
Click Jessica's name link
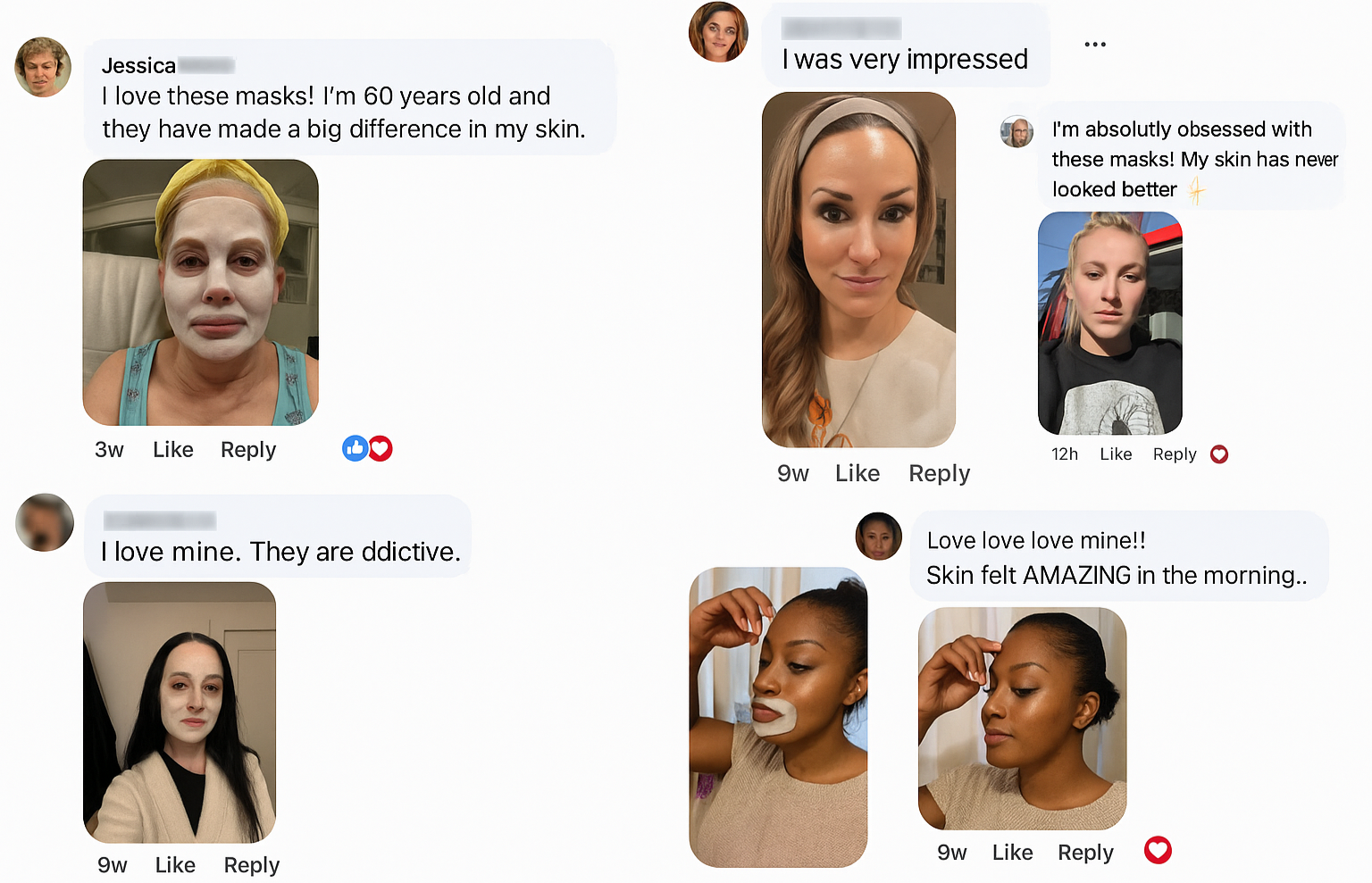pyautogui.click(x=138, y=65)
